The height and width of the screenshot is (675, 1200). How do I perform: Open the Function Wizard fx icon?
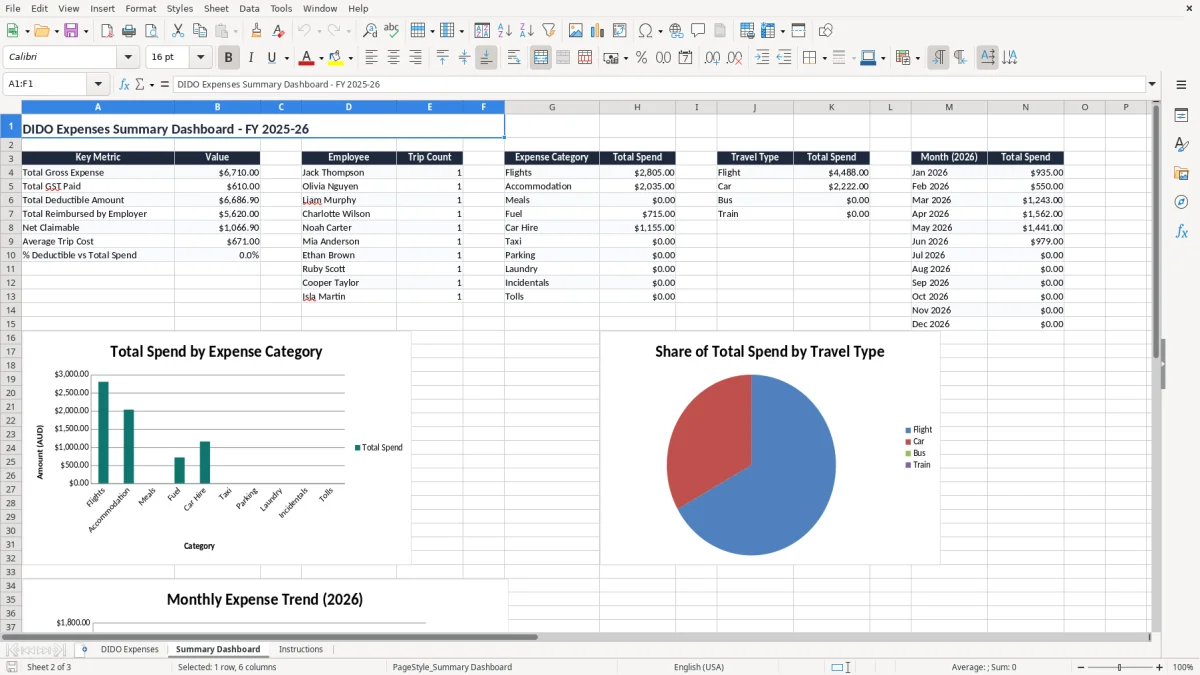(x=125, y=85)
